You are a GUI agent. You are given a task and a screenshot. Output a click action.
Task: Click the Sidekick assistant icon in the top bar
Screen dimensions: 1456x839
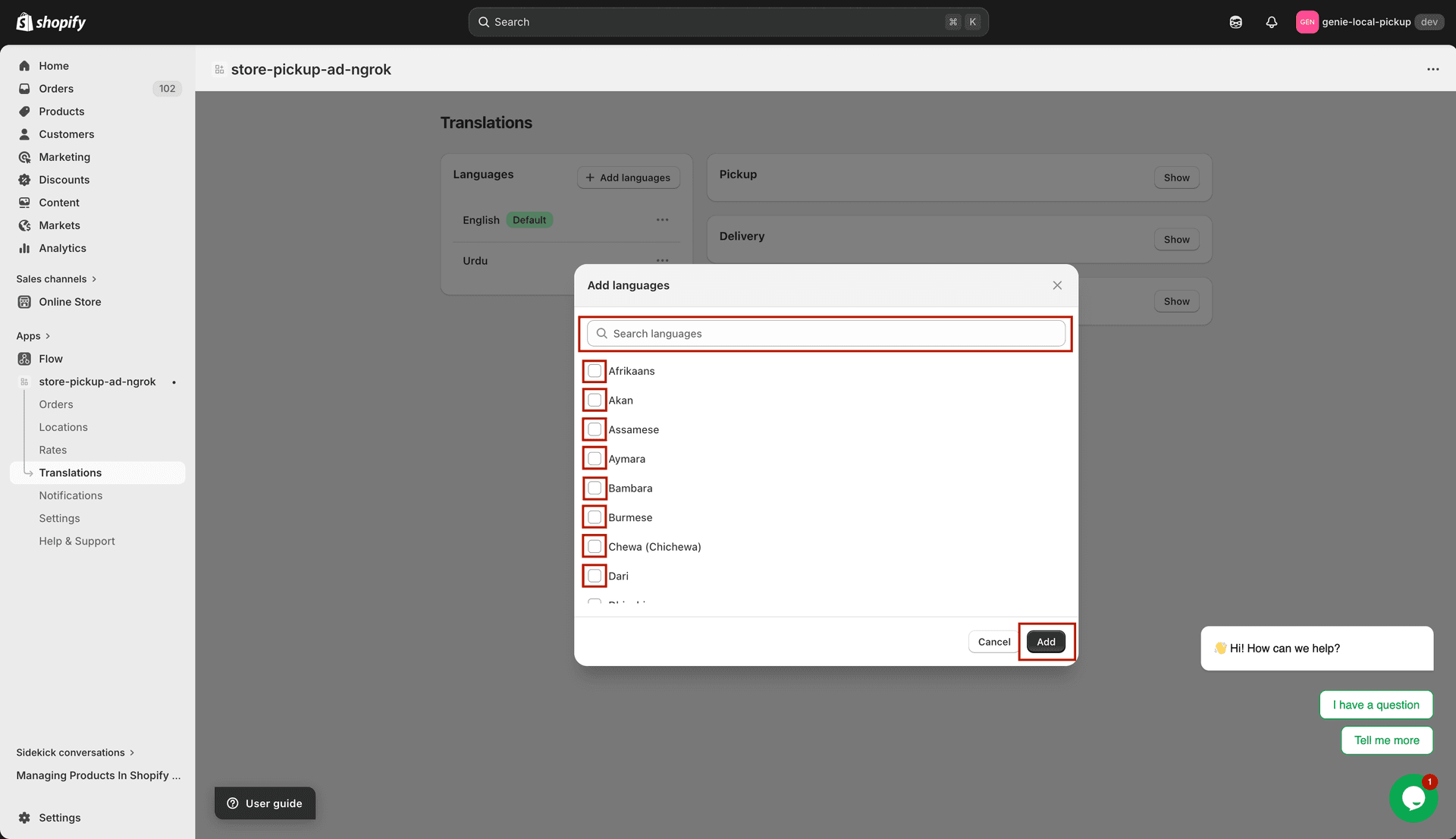point(1235,22)
